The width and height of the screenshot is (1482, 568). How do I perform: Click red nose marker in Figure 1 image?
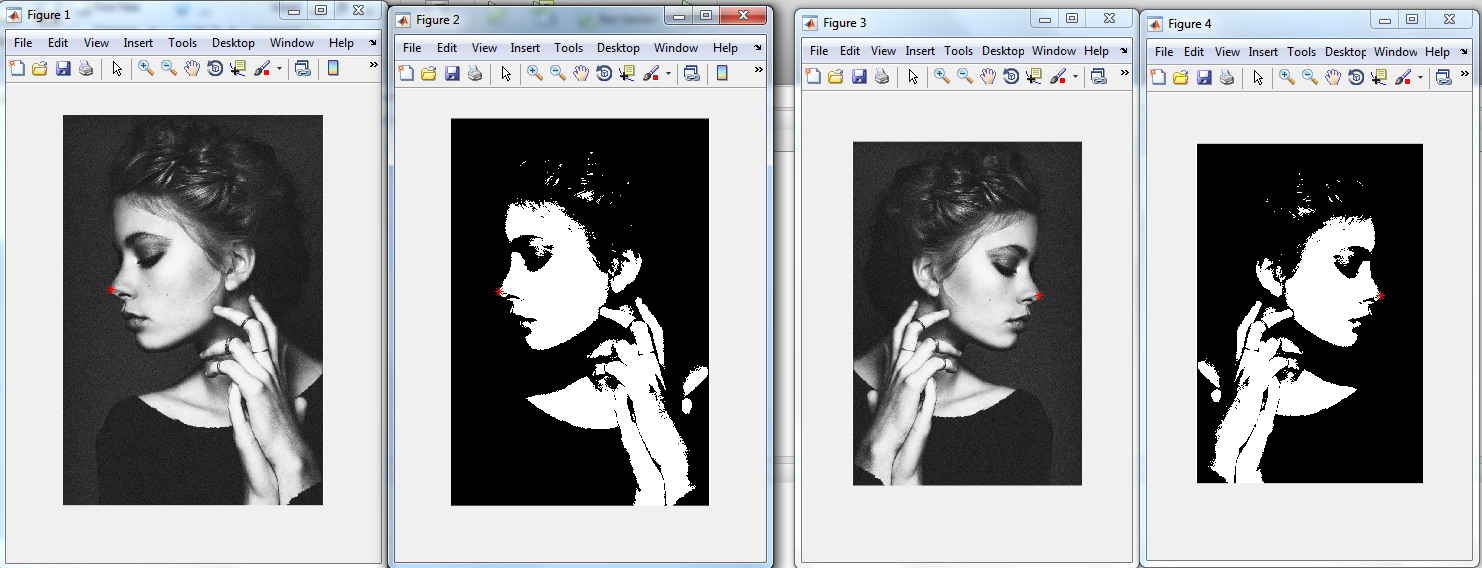pyautogui.click(x=112, y=289)
